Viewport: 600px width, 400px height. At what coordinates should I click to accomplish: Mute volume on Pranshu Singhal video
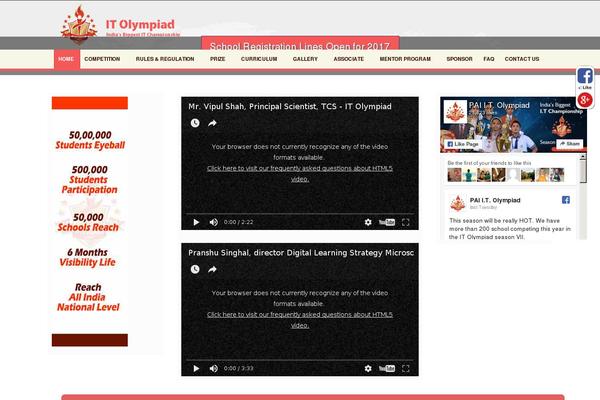click(214, 368)
